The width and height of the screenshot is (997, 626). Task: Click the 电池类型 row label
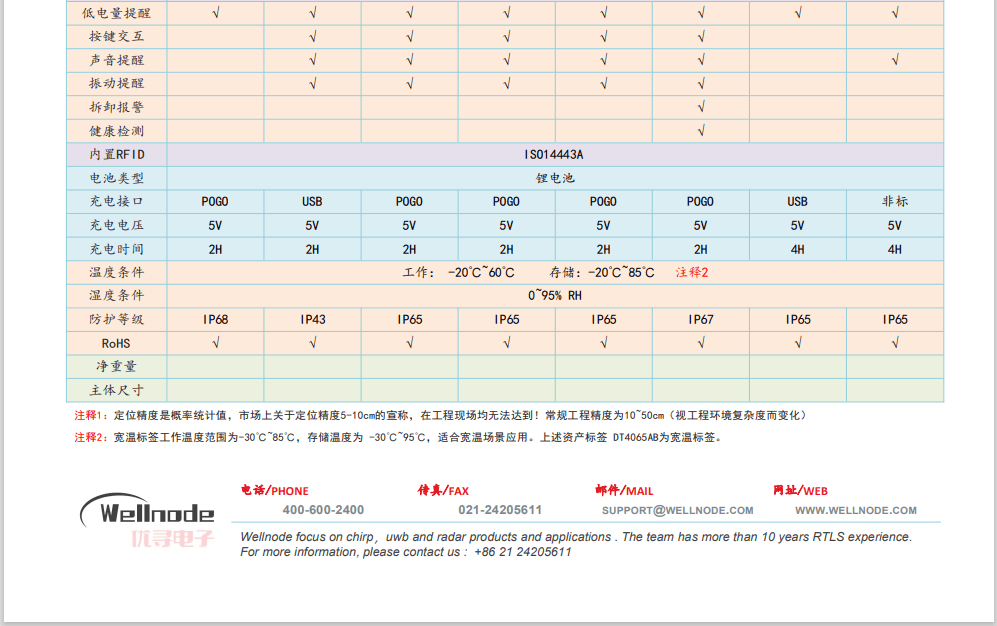pos(116,178)
